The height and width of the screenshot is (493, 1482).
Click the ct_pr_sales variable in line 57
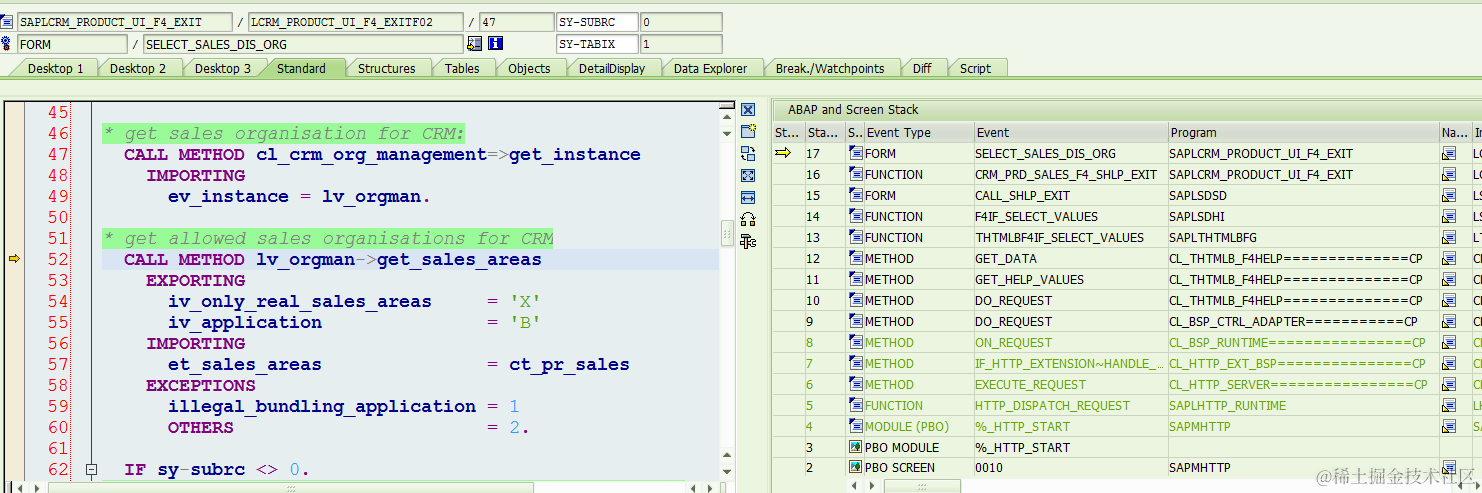(569, 365)
